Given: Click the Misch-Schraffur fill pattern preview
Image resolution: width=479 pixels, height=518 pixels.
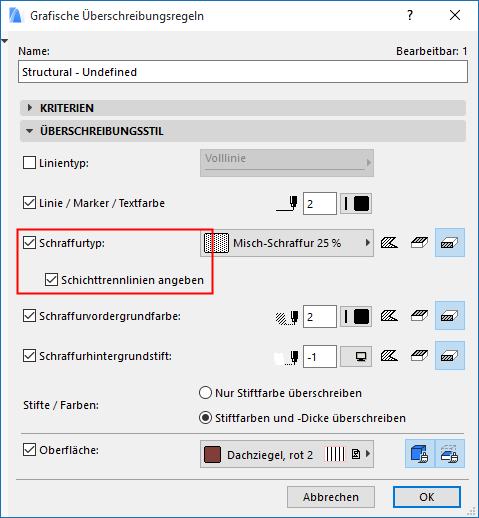Looking at the screenshot, I should click(216, 243).
